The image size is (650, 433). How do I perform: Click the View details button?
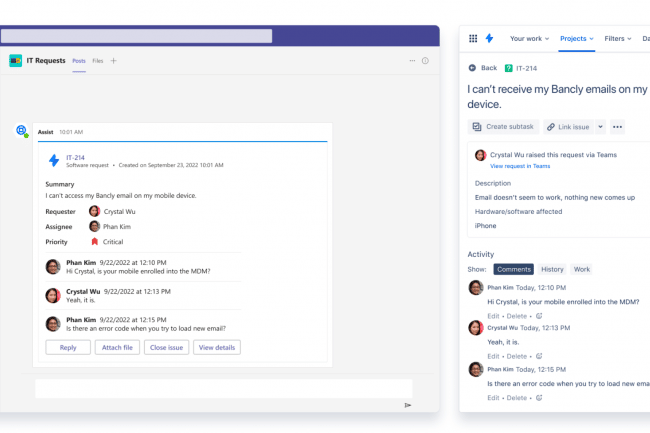(x=217, y=347)
